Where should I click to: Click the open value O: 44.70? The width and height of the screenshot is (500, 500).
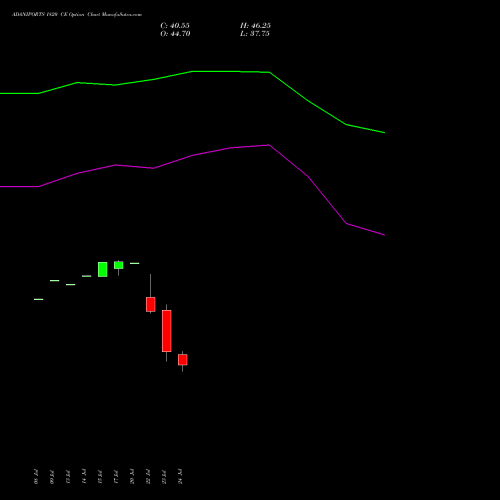[x=175, y=34]
